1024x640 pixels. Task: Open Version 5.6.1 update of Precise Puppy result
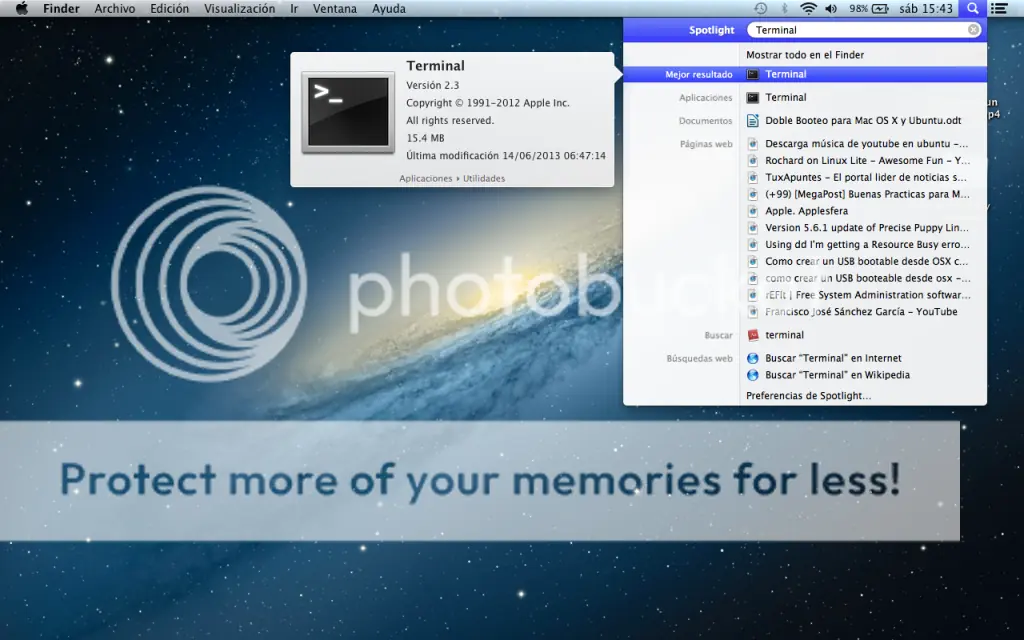867,228
